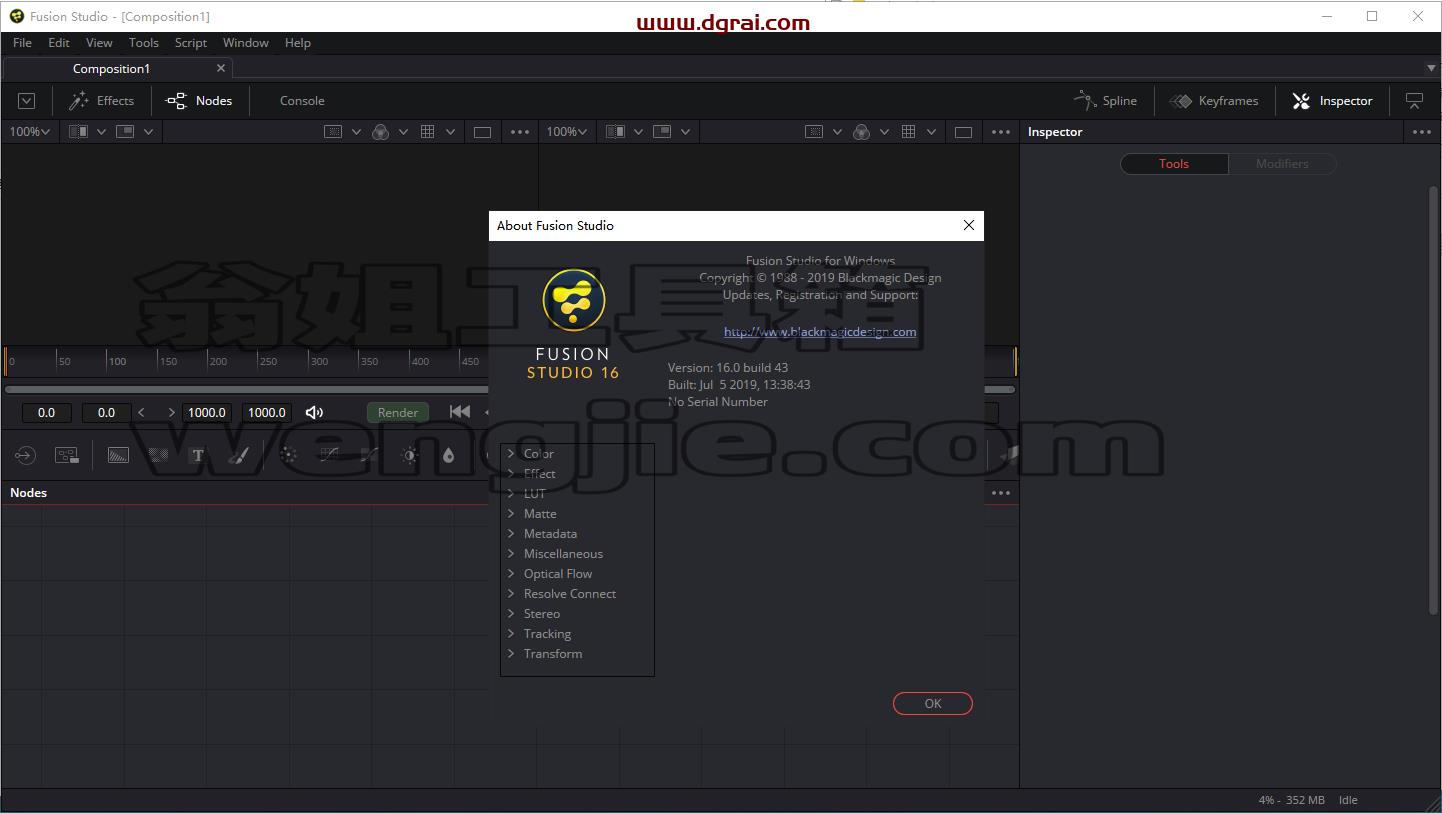Open the Effects library panel
This screenshot has width=1442, height=813.
coord(101,101)
